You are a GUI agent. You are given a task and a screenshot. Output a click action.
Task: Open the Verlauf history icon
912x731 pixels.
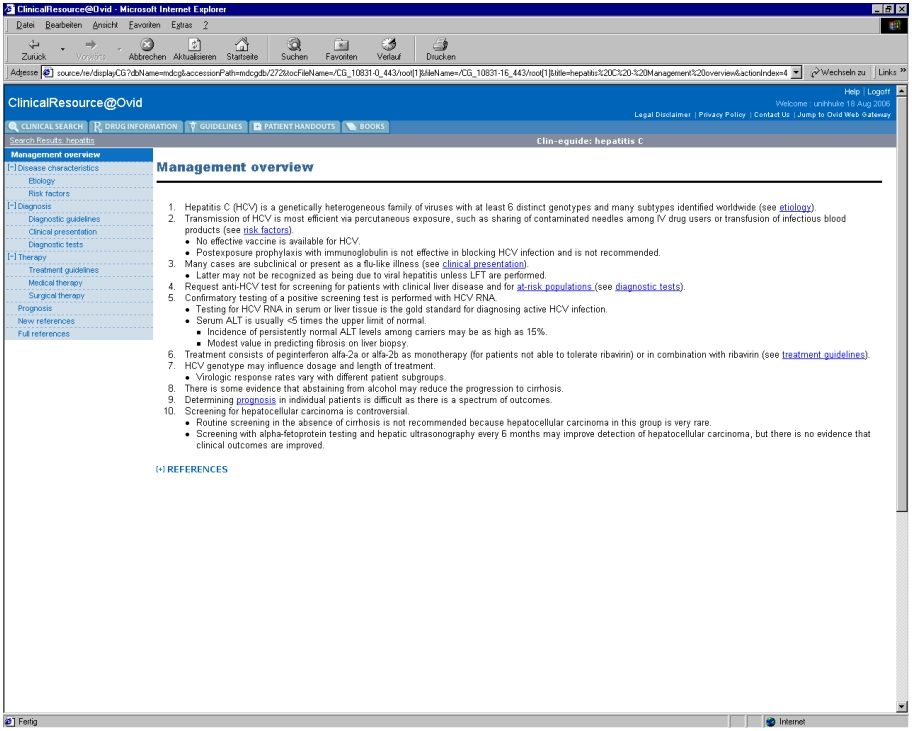(x=389, y=44)
